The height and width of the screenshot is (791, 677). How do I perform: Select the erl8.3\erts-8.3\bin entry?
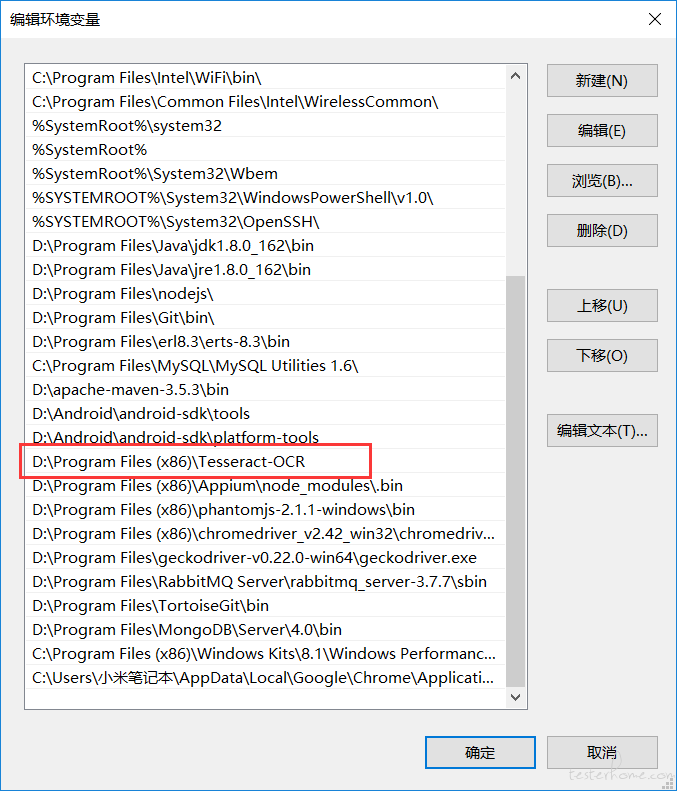[265, 342]
